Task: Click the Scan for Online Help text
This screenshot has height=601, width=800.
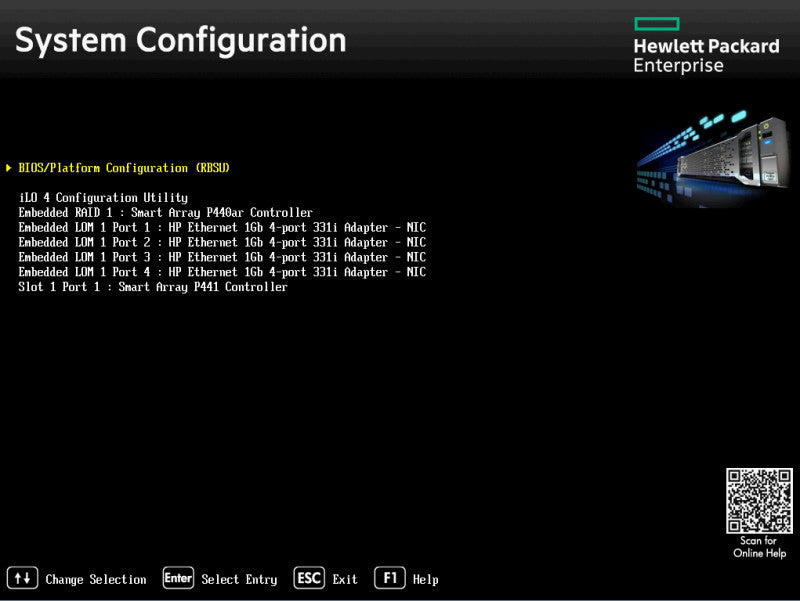Action: [759, 547]
